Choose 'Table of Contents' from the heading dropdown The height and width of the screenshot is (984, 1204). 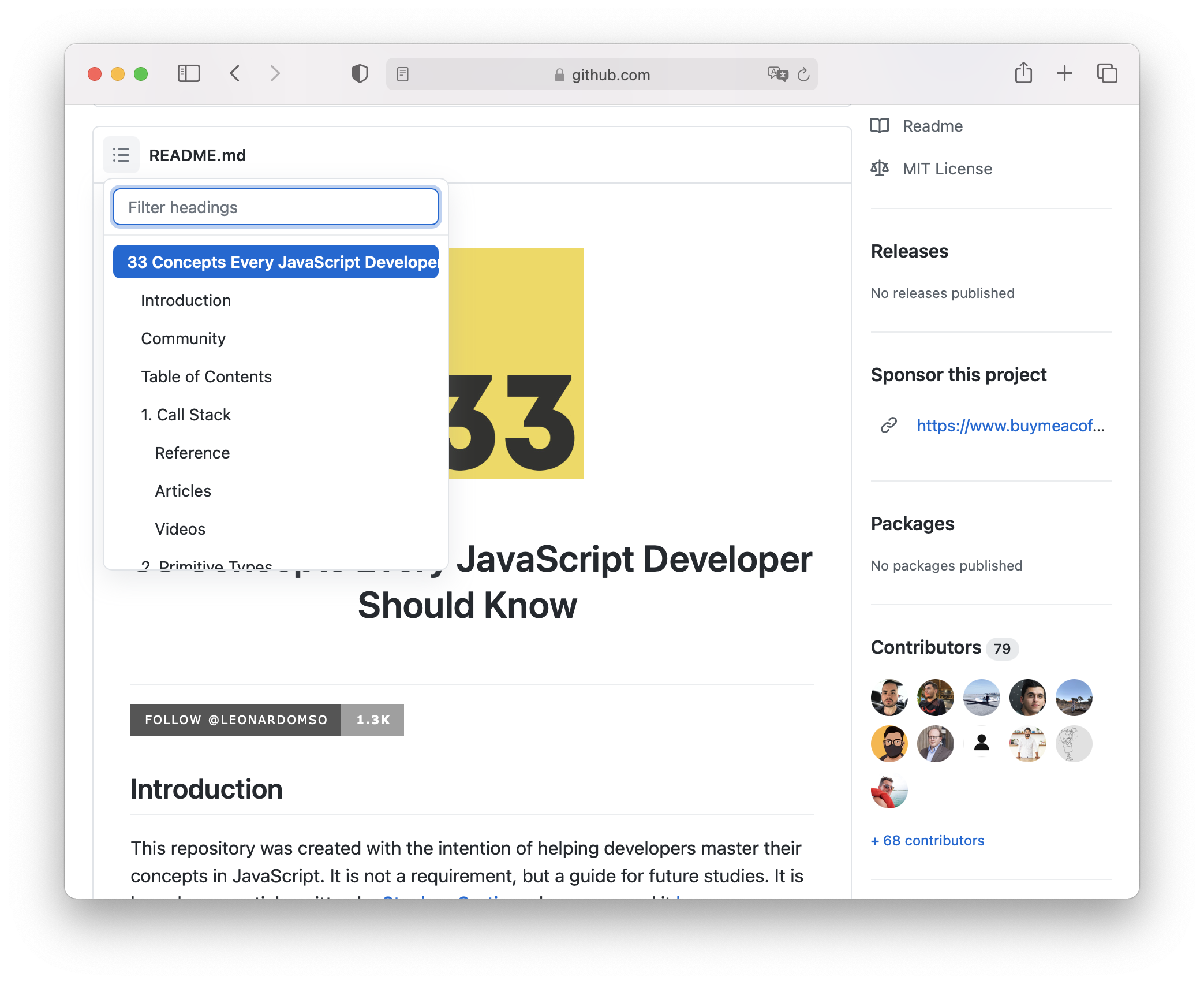(206, 376)
